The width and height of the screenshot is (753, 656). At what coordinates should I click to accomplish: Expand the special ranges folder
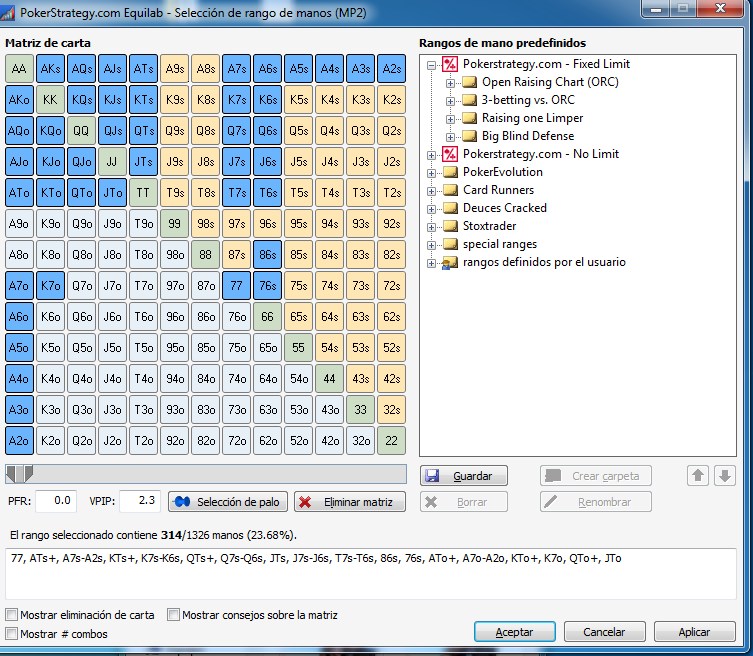click(431, 245)
